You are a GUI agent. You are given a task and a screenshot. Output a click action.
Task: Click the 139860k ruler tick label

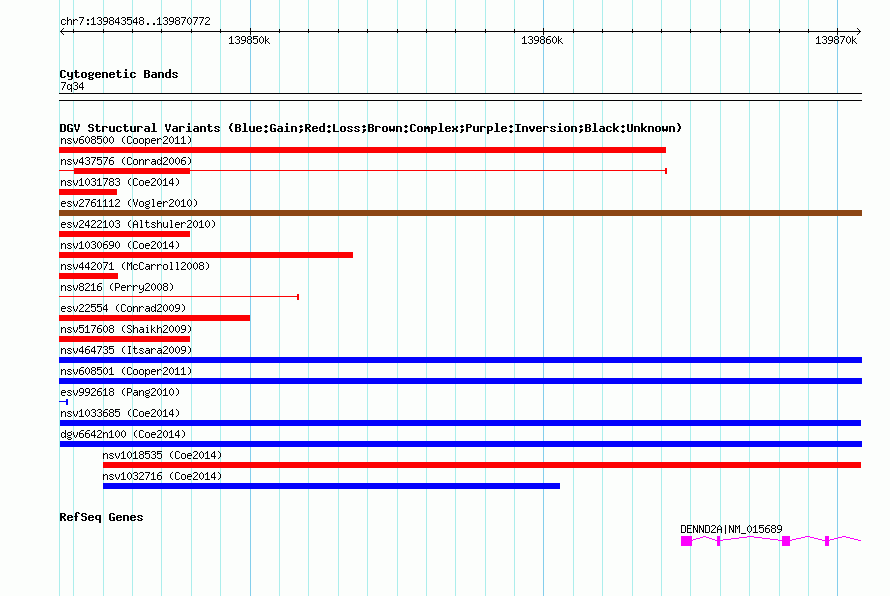tap(542, 40)
